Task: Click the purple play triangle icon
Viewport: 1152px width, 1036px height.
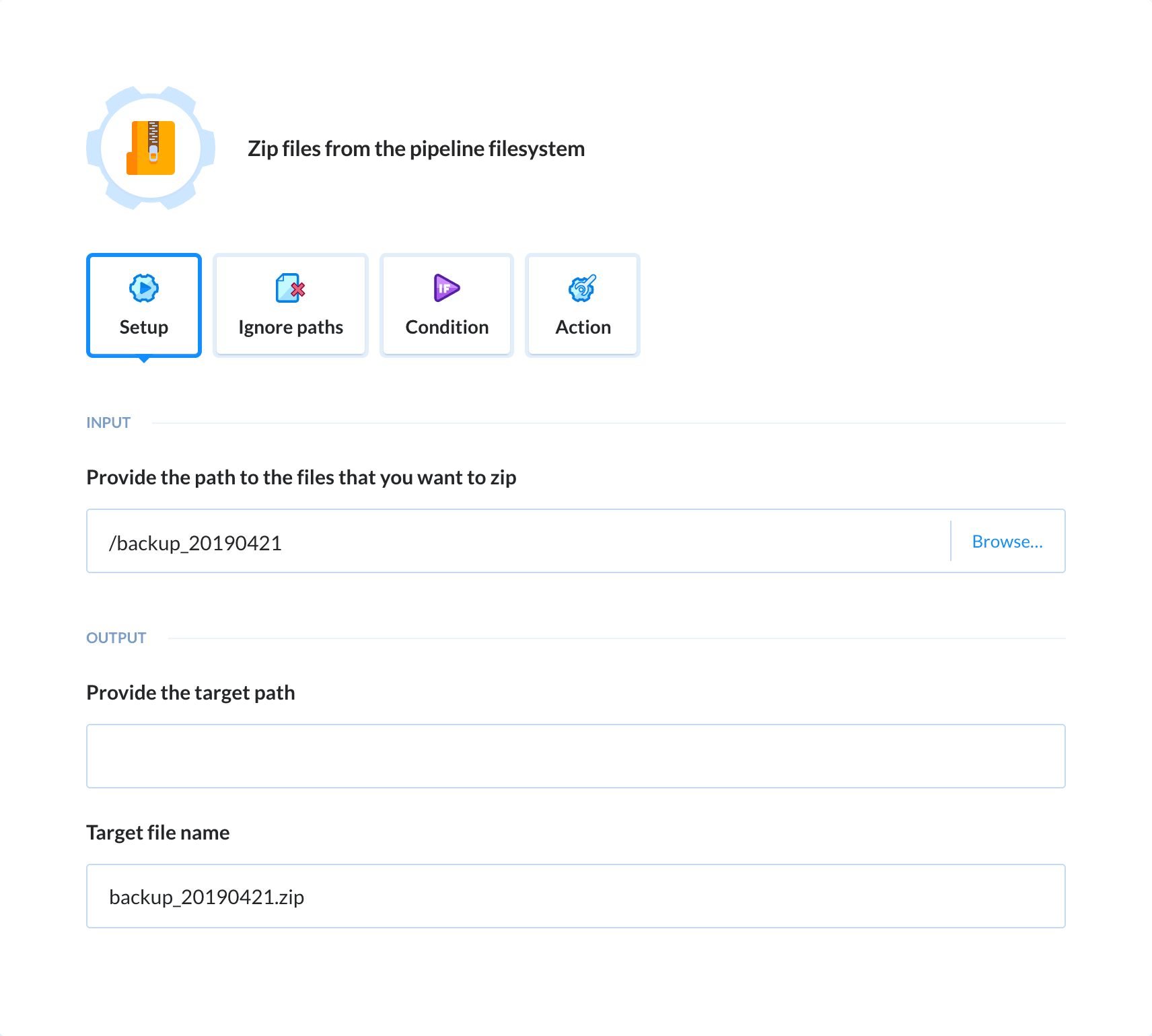Action: 446,289
